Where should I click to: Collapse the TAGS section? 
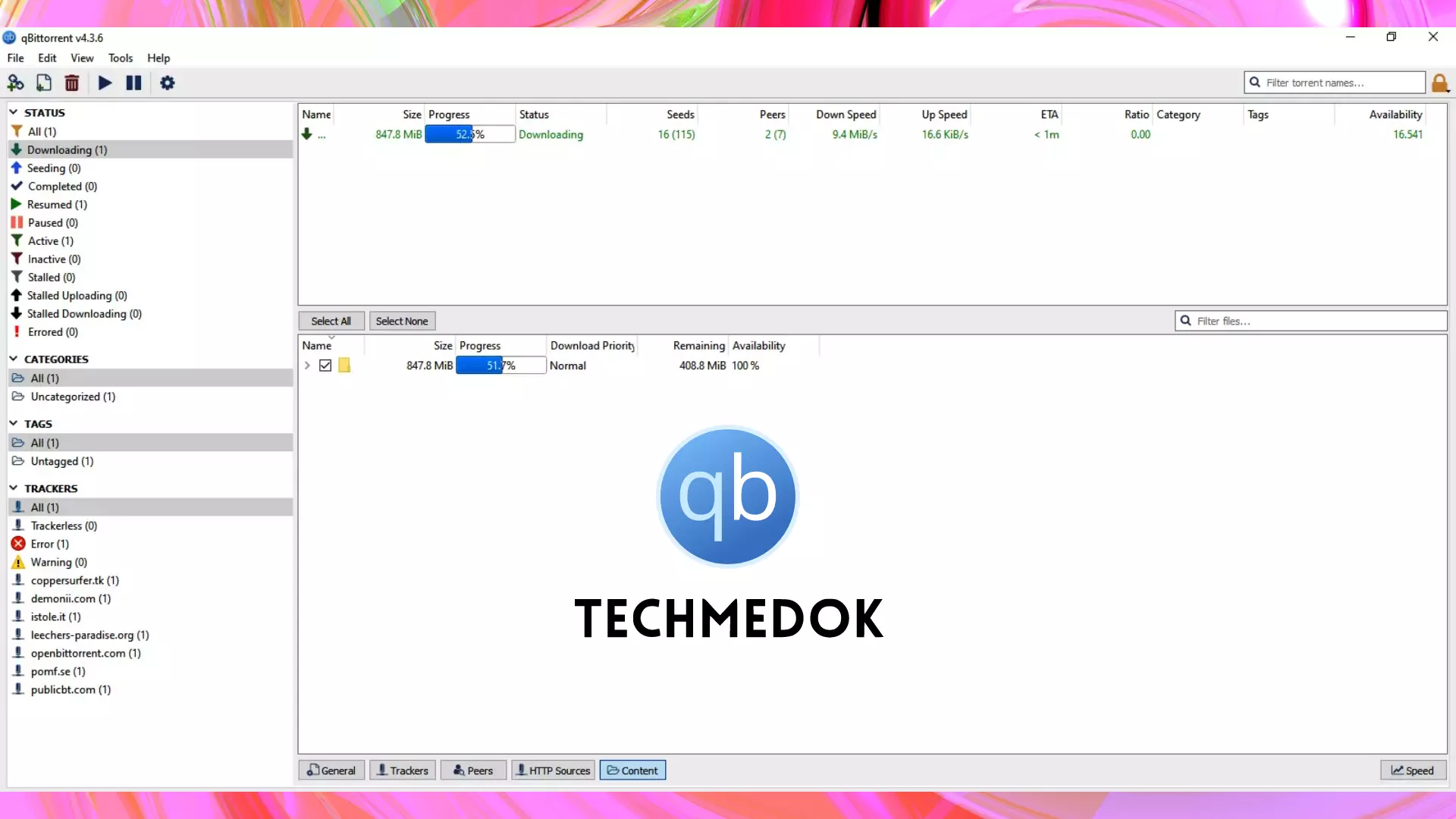click(14, 423)
